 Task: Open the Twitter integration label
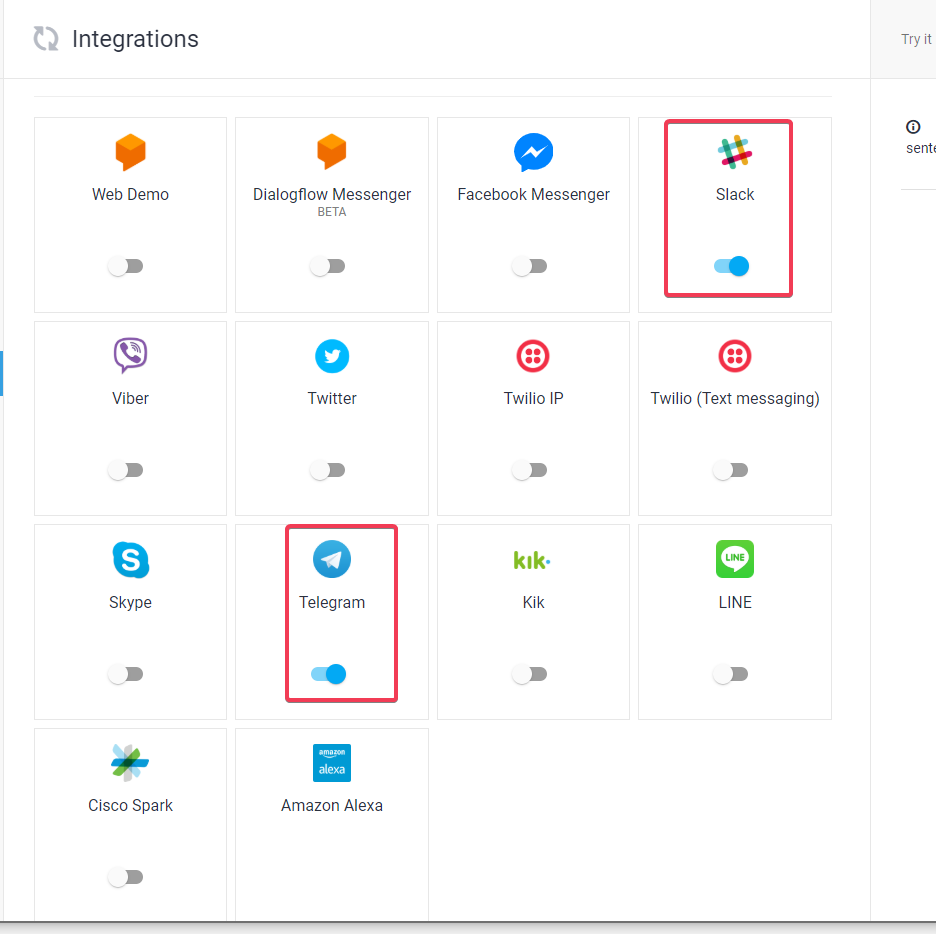[332, 399]
